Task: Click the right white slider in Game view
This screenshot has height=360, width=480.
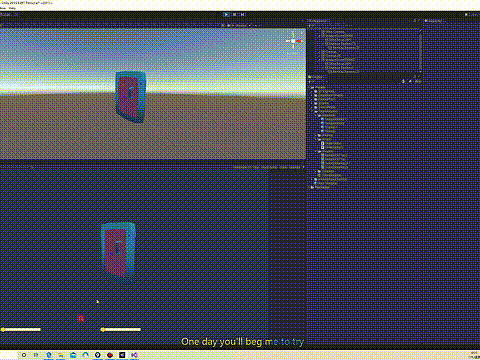Action: (x=121, y=330)
